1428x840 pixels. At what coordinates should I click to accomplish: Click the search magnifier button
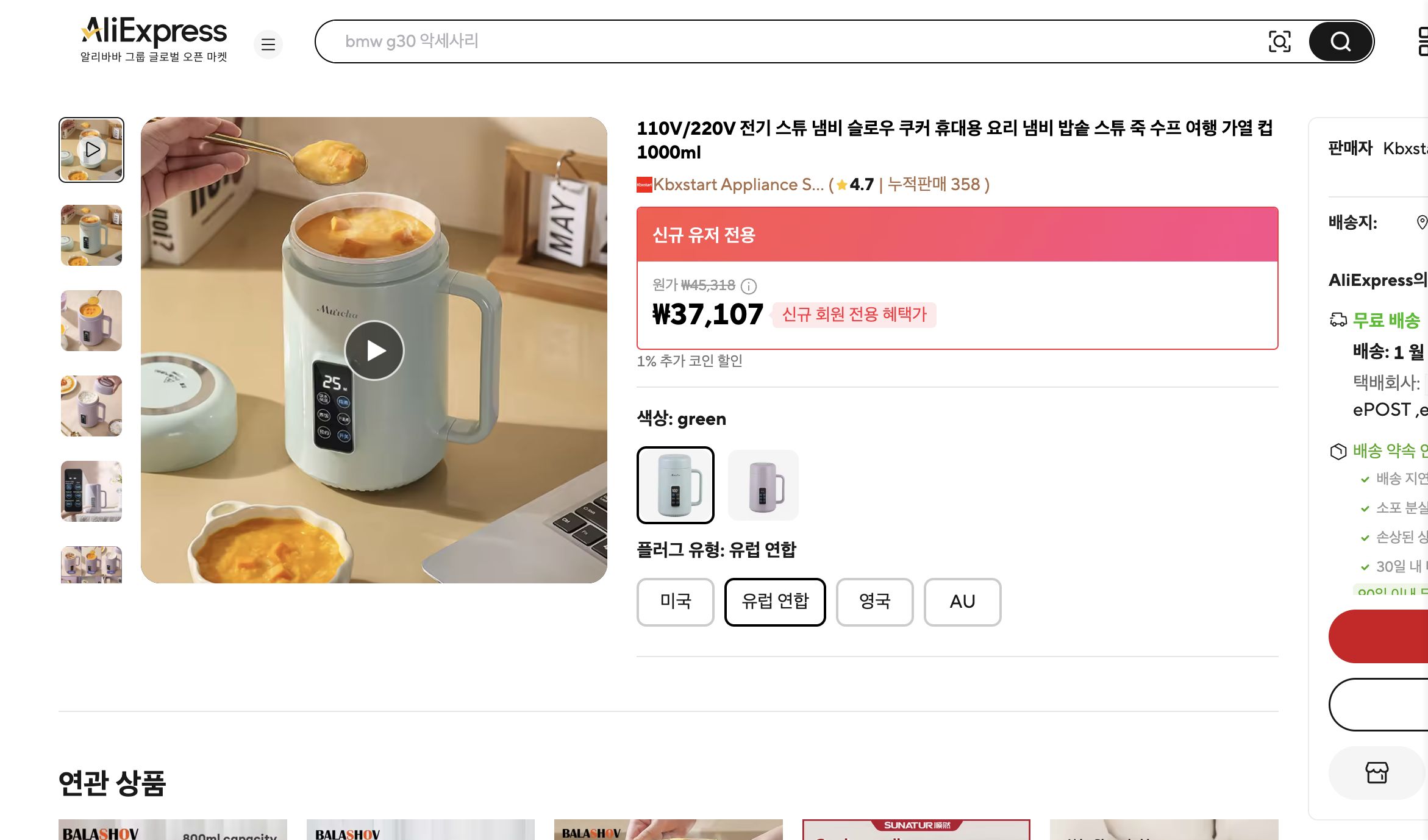coord(1340,41)
